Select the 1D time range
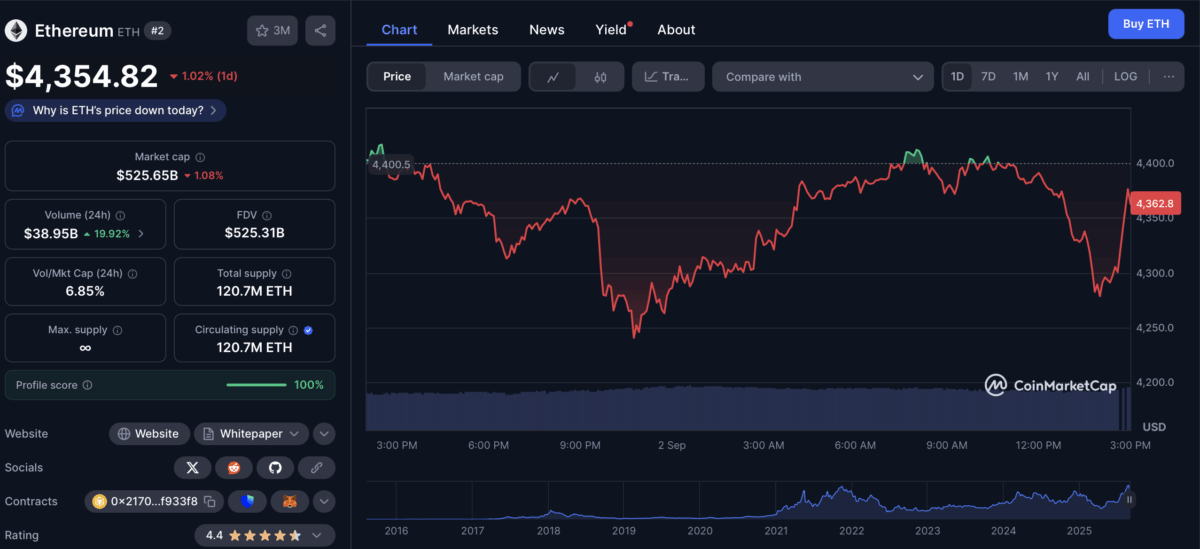The height and width of the screenshot is (549, 1200). tap(958, 77)
